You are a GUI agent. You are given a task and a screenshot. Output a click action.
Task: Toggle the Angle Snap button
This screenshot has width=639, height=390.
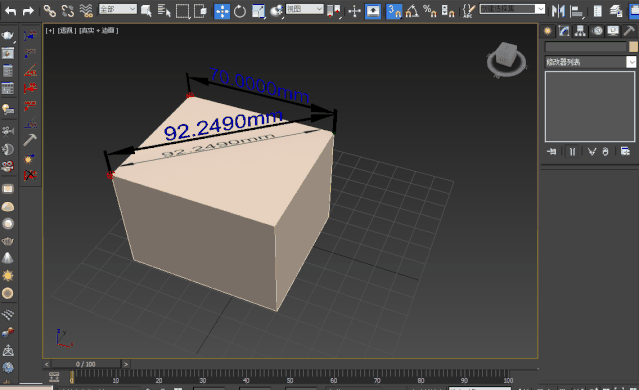pyautogui.click(x=412, y=11)
